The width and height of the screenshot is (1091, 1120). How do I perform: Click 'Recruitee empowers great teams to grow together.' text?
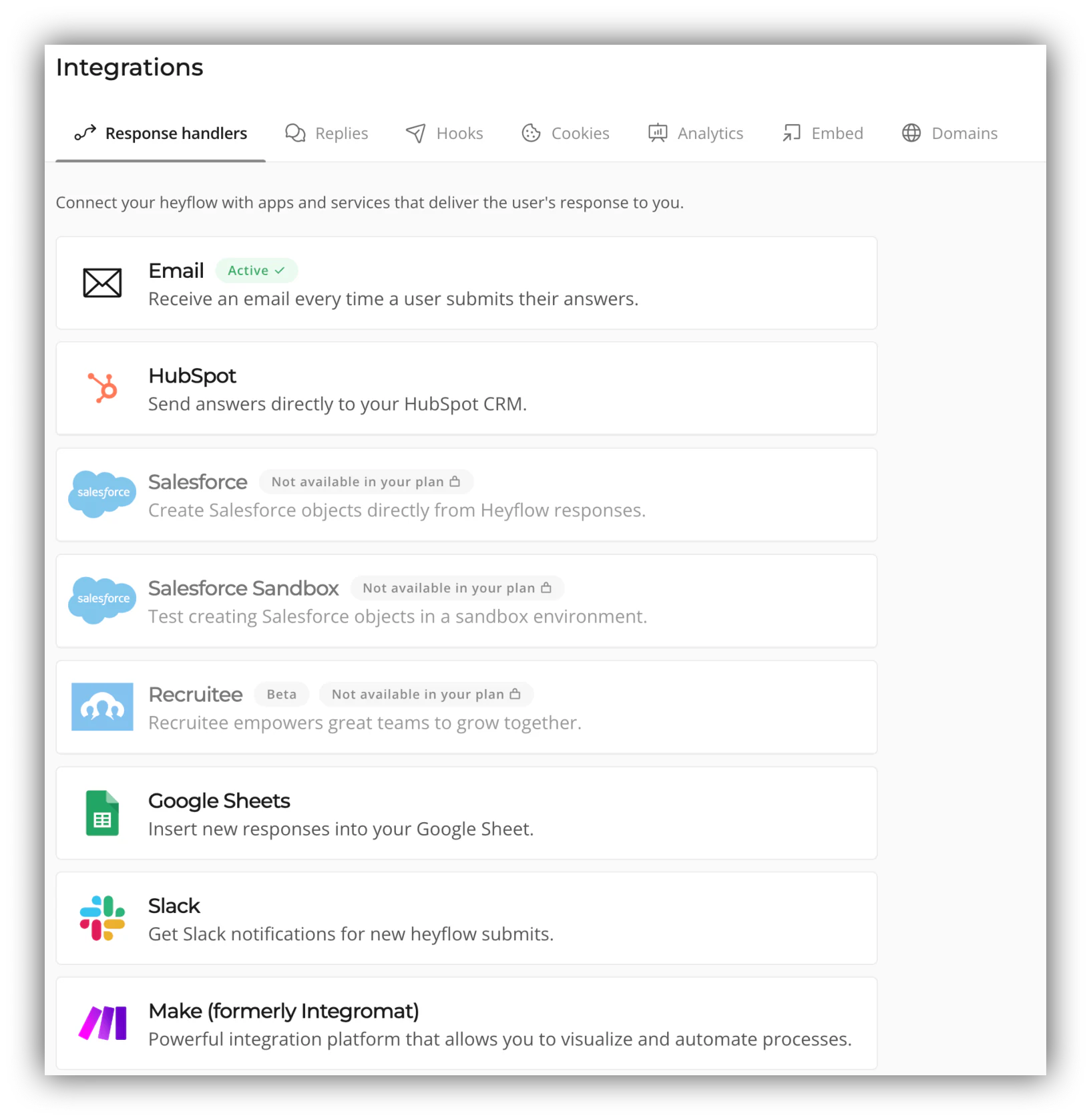[365, 723]
